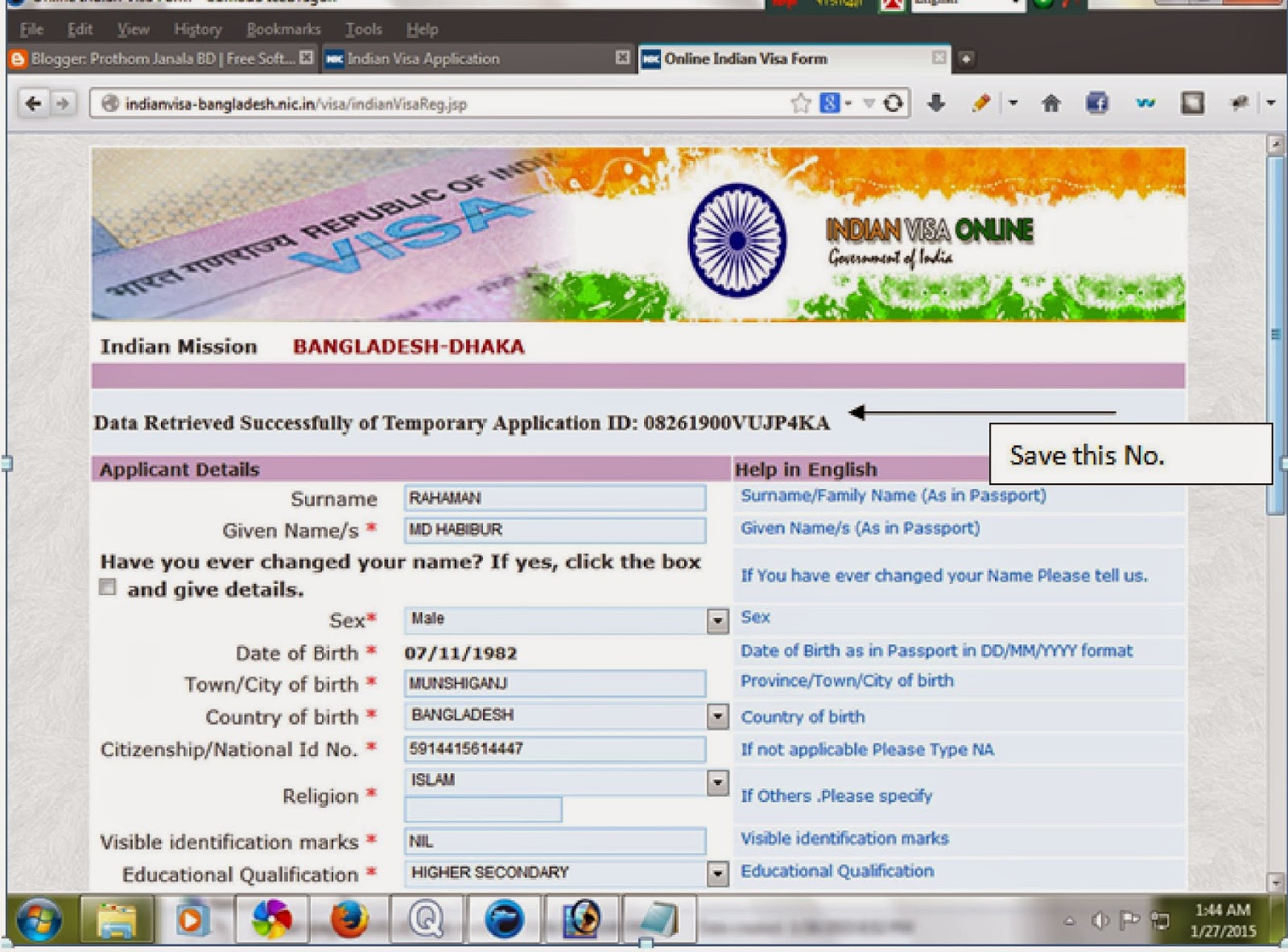
Task: Select the Online Indian Visa Form tab
Action: click(x=794, y=59)
